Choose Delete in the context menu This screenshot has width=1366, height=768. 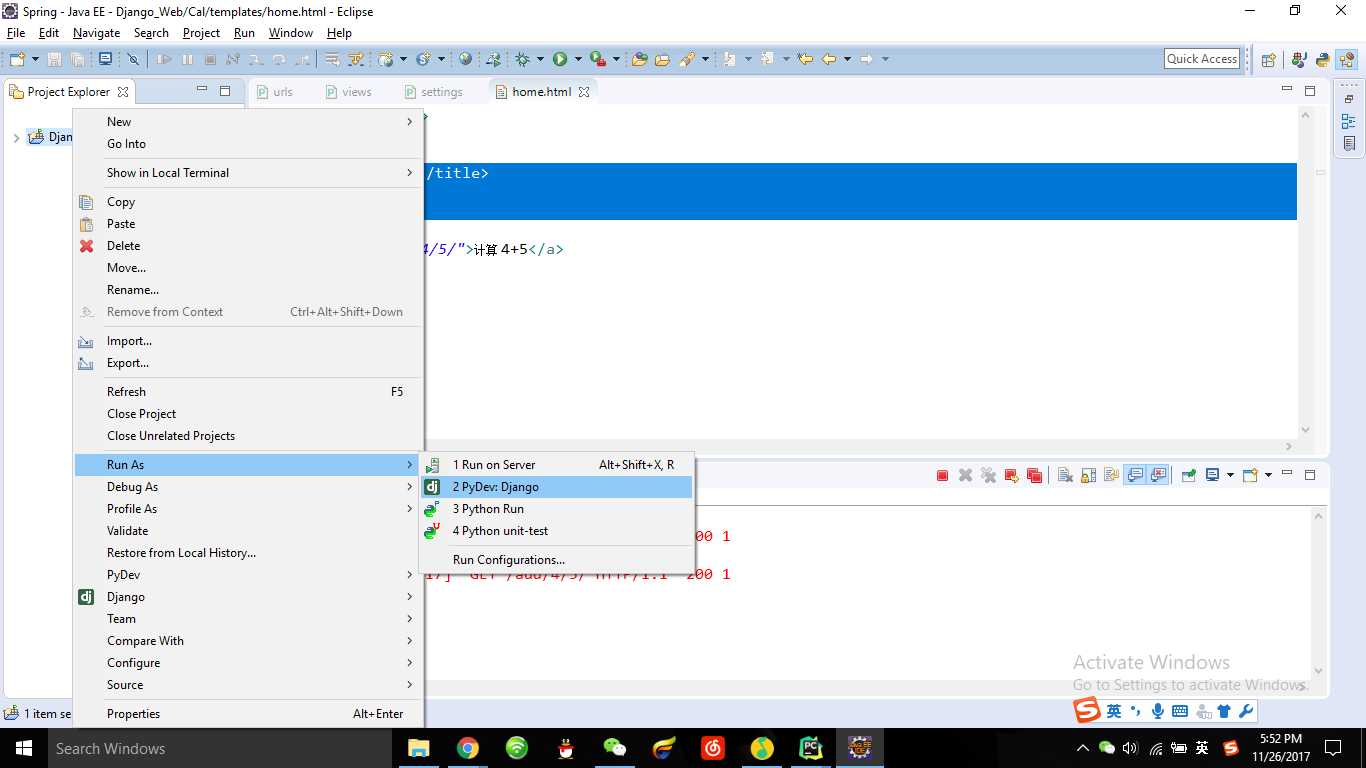(x=249, y=246)
